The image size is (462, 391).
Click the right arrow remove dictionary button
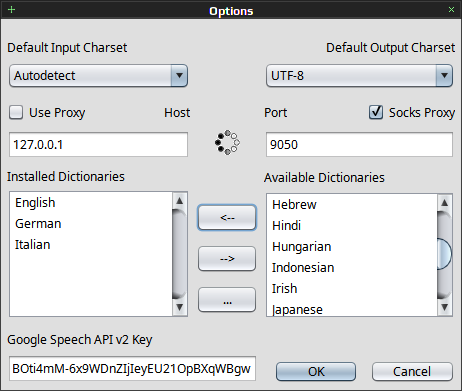[227, 259]
